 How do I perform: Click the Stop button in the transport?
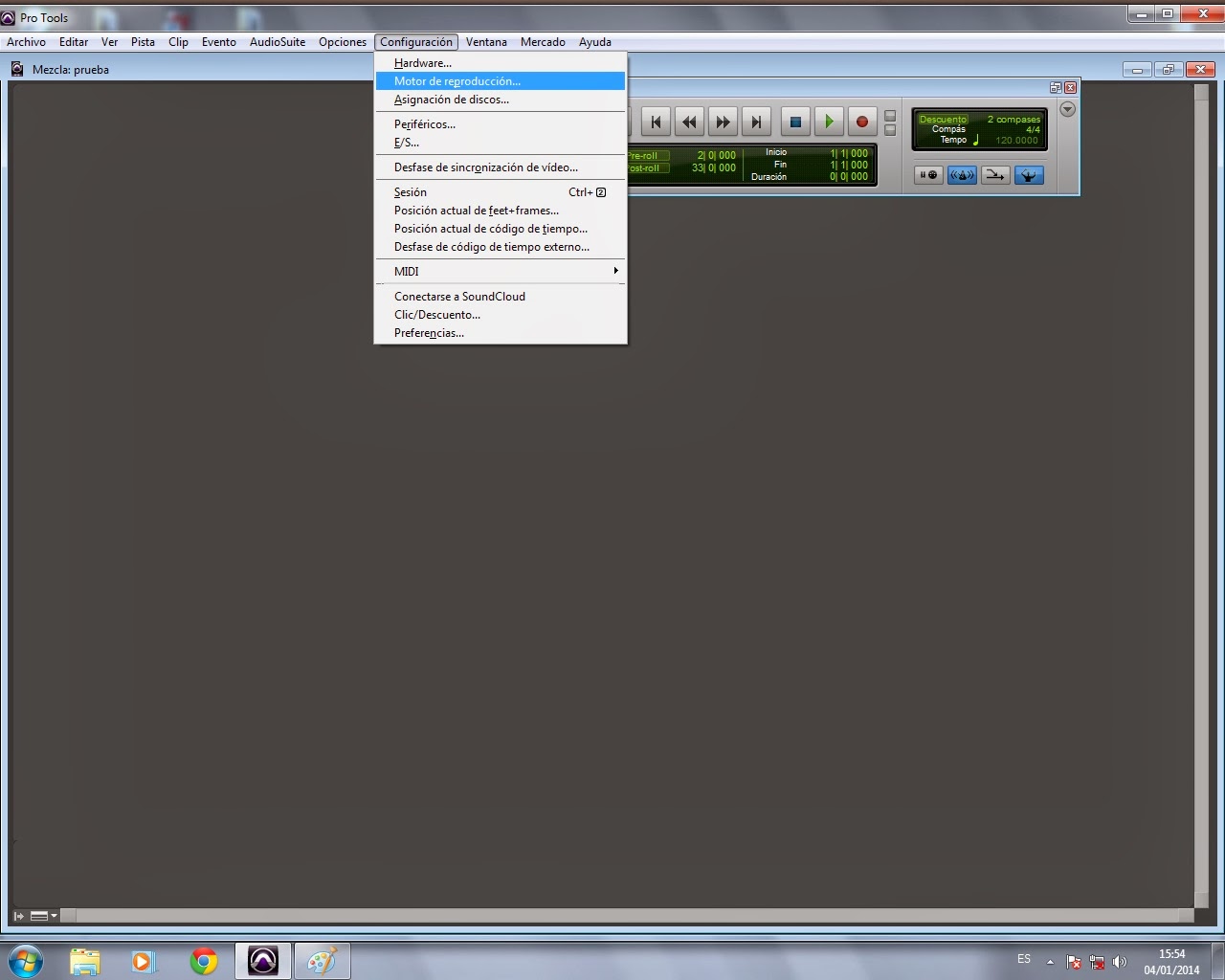click(x=795, y=122)
